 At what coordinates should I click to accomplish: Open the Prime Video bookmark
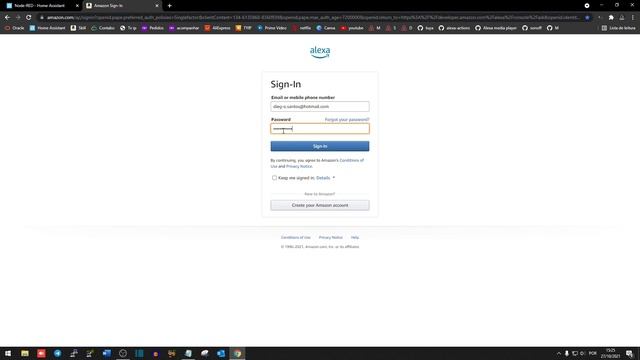point(272,28)
